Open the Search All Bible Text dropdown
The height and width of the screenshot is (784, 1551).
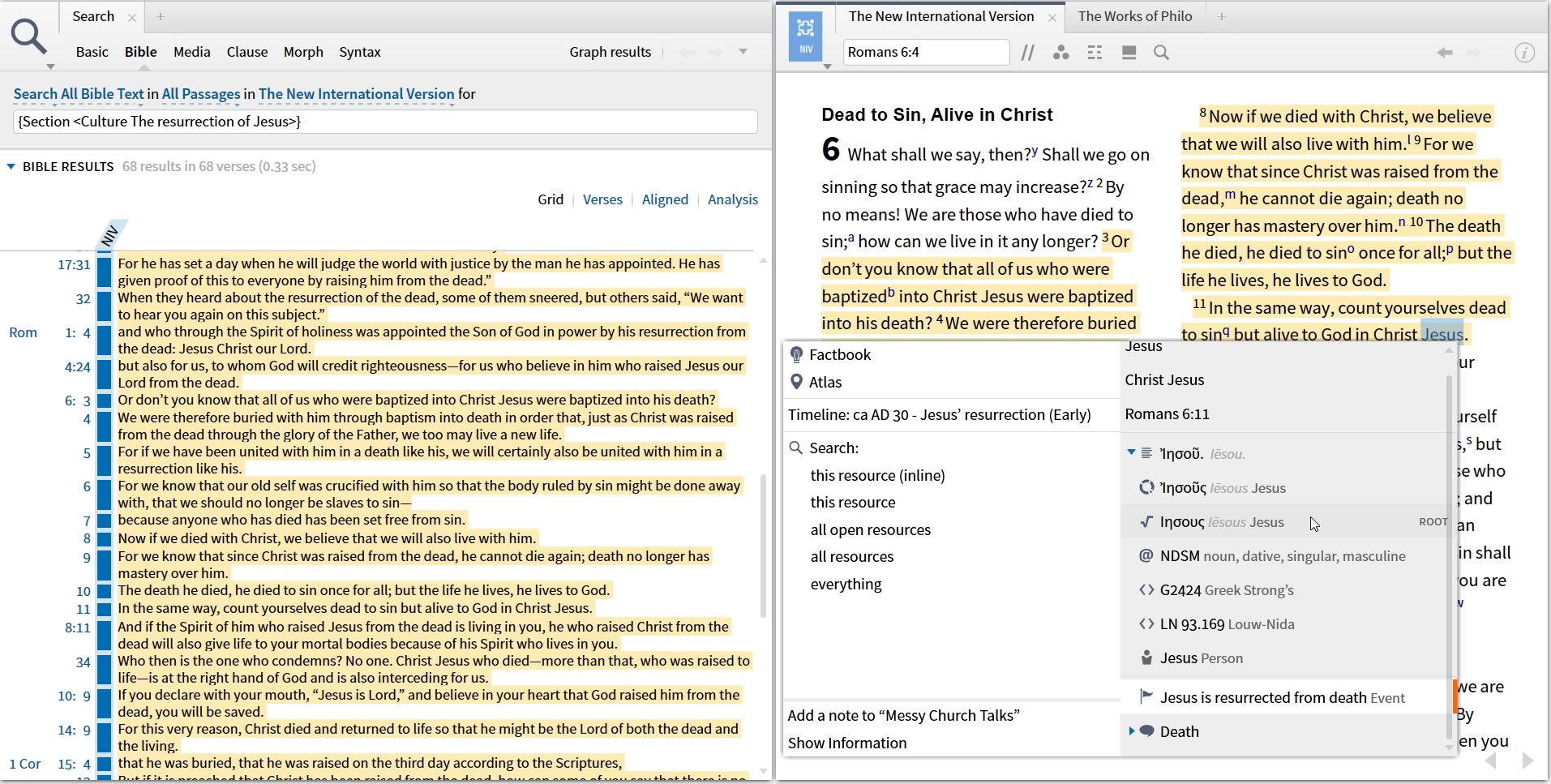[x=79, y=94]
